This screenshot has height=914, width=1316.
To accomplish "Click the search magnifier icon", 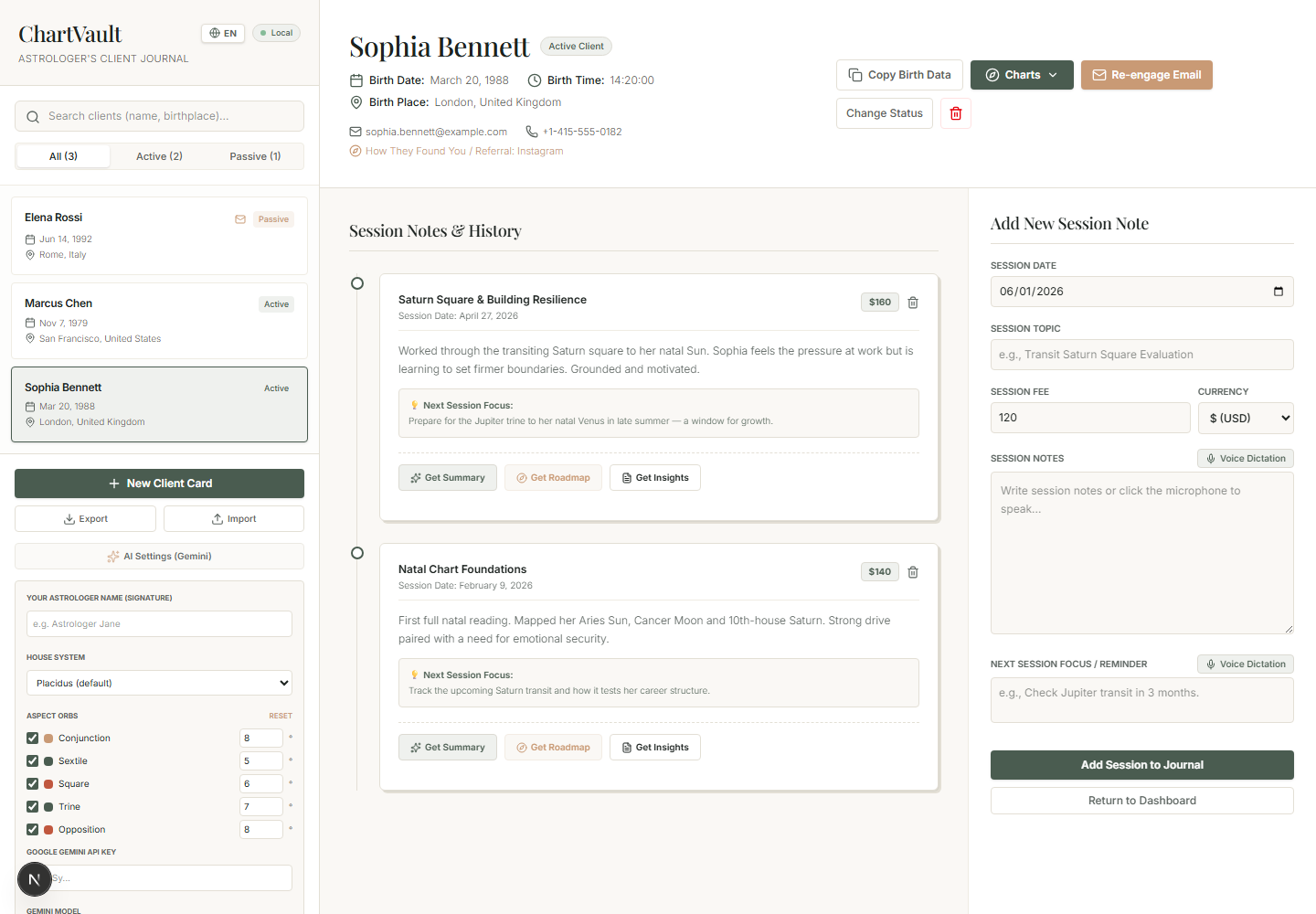I will pos(33,117).
